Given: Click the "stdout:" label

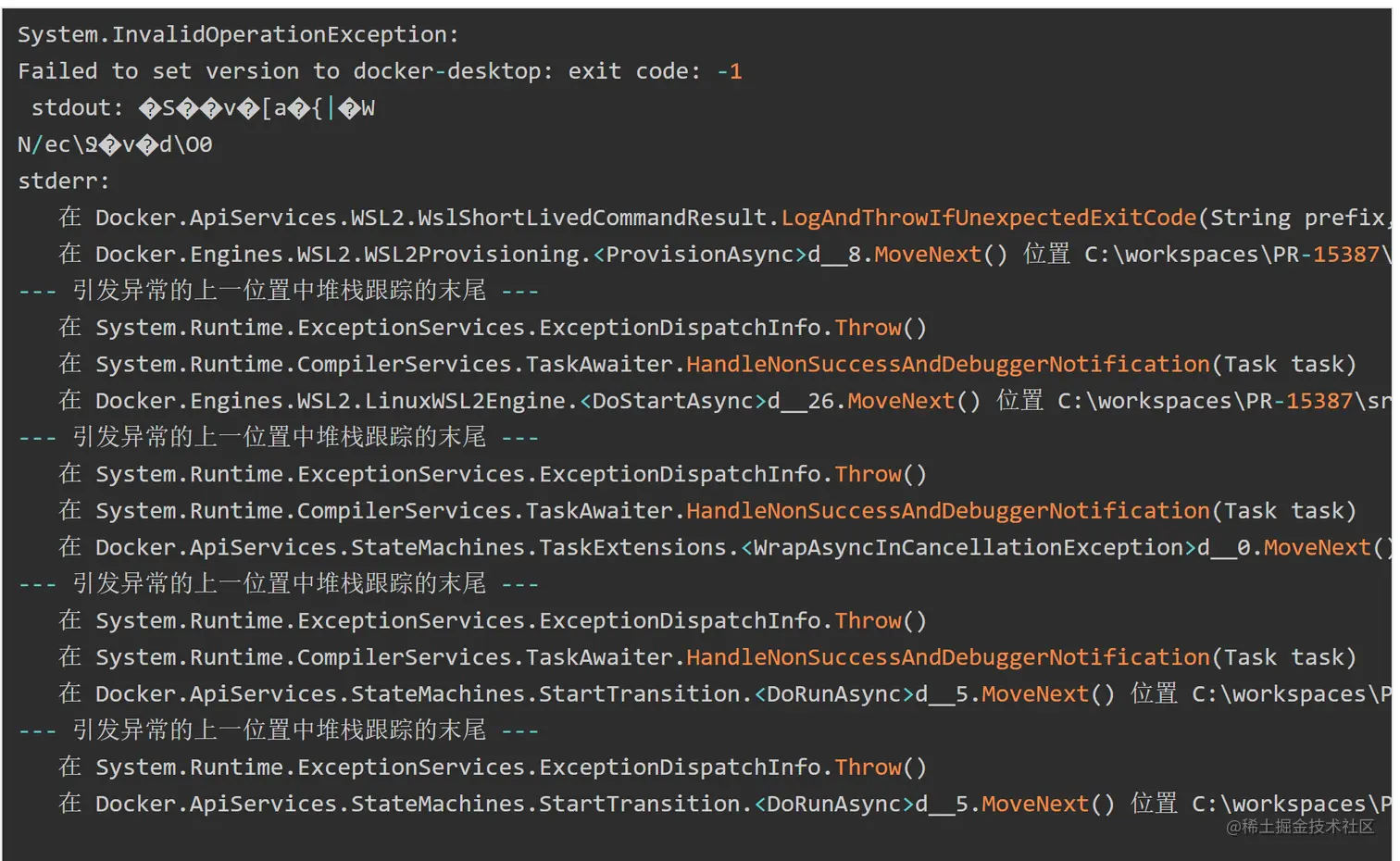Looking at the screenshot, I should tap(77, 108).
